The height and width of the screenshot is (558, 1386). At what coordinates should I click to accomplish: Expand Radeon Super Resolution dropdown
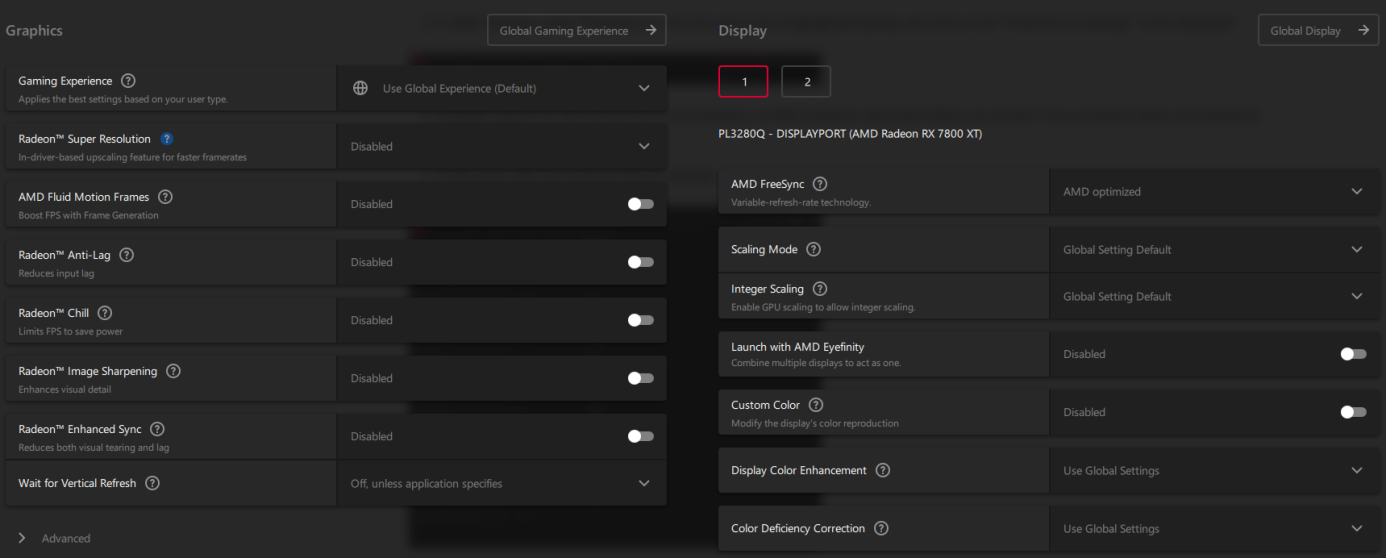(x=501, y=146)
